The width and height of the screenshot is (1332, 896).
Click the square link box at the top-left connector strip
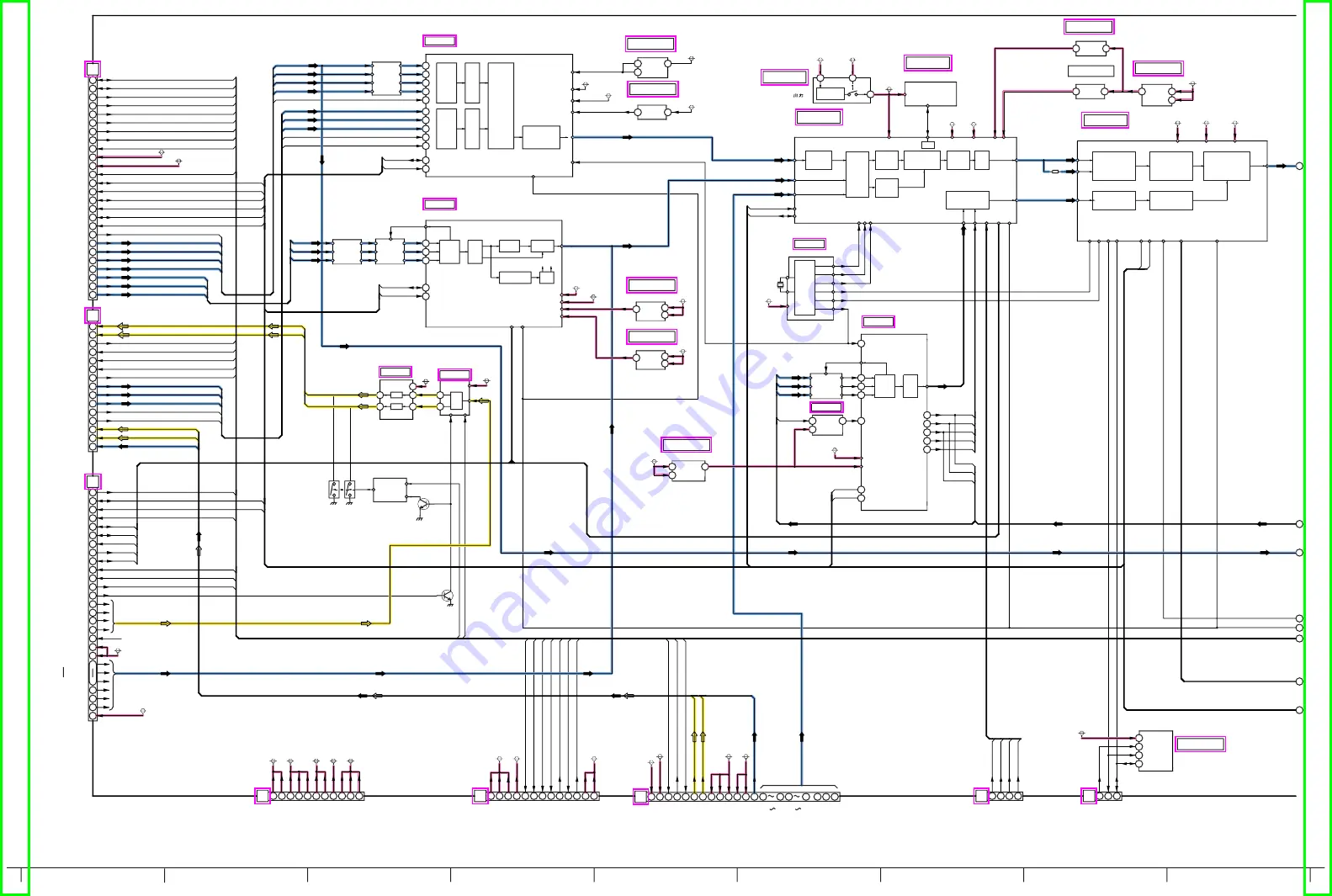(93, 69)
